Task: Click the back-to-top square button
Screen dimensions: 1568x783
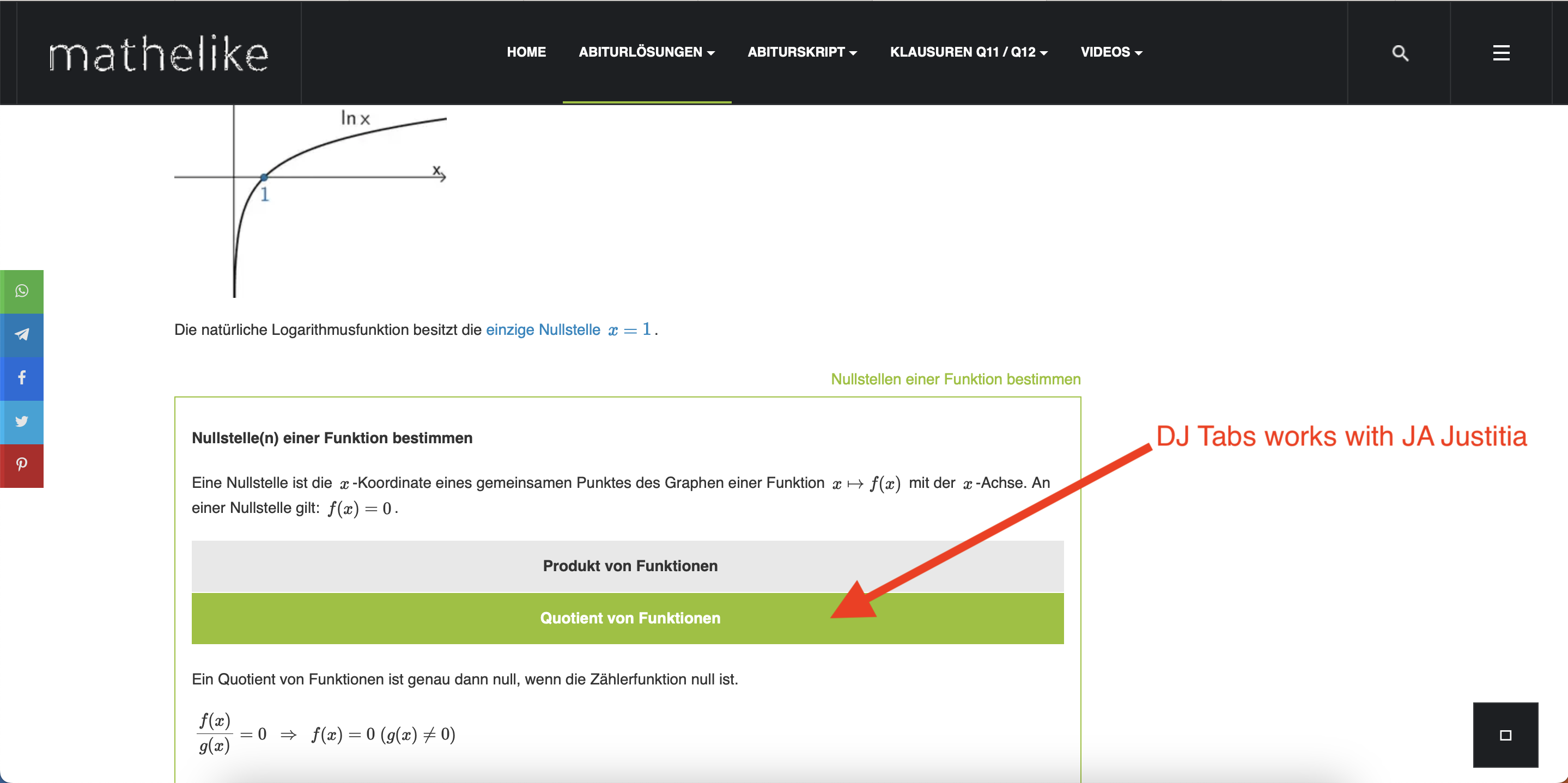Action: [1505, 735]
